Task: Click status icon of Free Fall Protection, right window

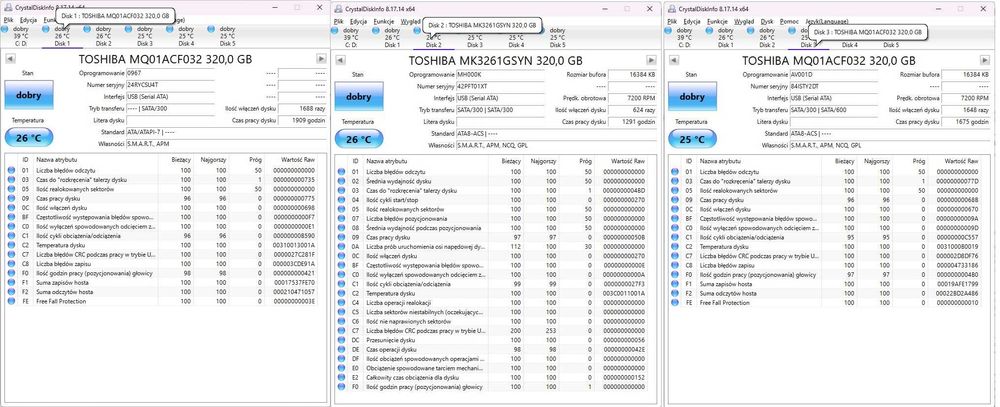Action: [673, 302]
